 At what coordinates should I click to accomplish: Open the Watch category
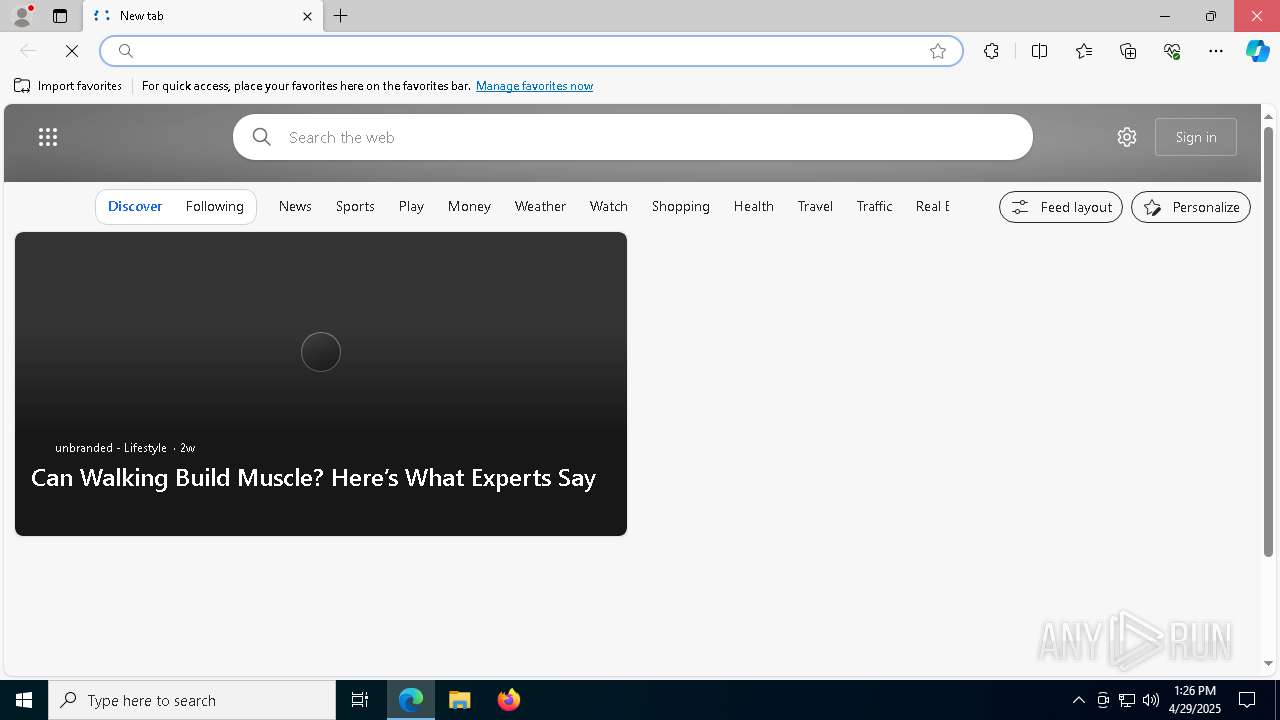pos(609,206)
